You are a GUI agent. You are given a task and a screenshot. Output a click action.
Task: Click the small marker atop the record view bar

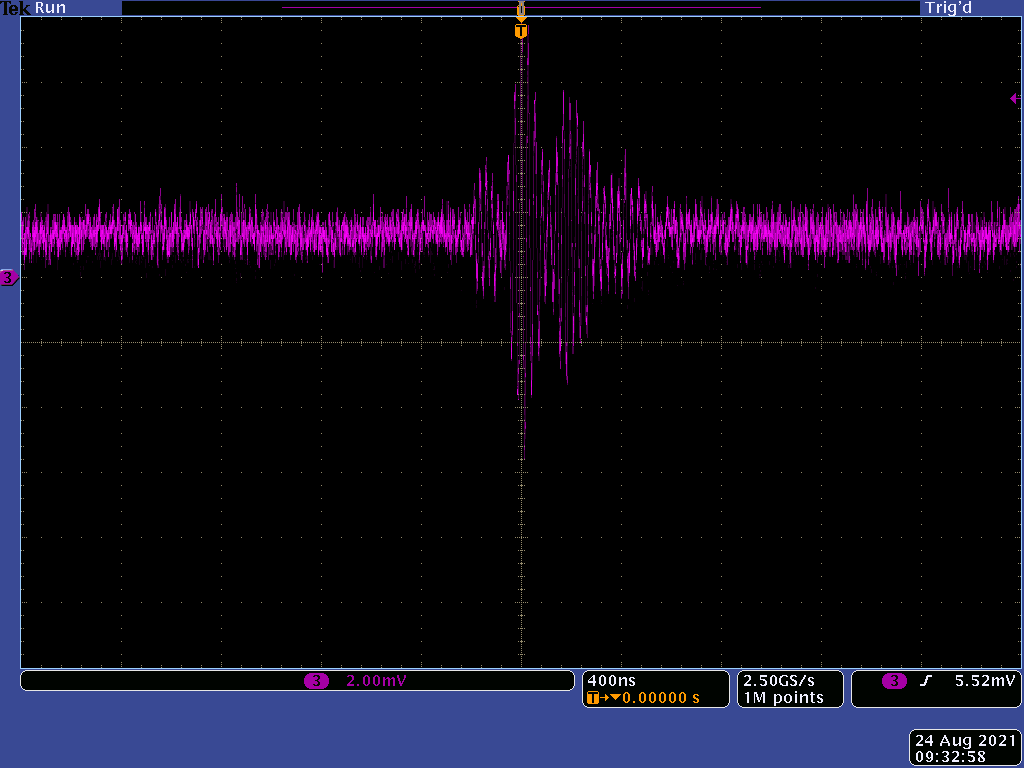point(521,9)
